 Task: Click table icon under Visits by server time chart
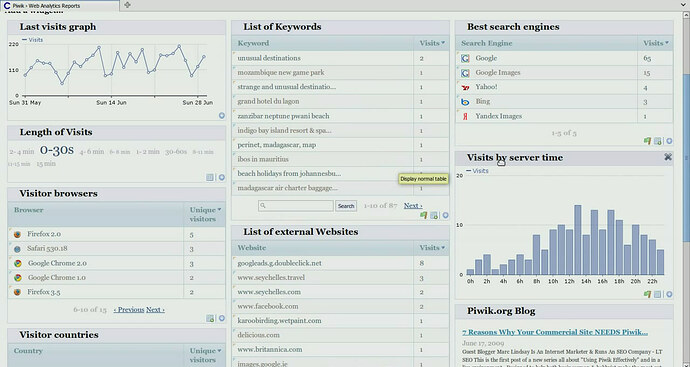point(657,294)
